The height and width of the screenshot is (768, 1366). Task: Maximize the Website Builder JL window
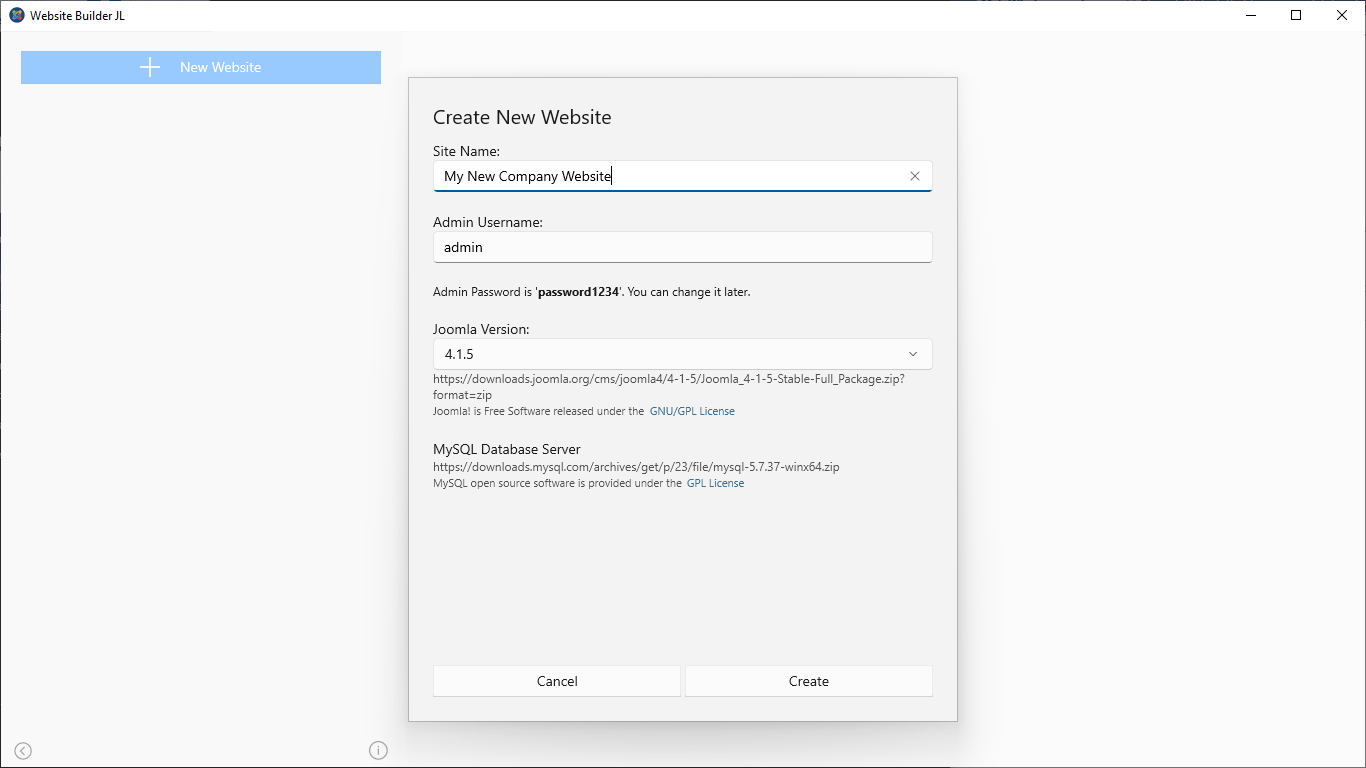pos(1296,15)
